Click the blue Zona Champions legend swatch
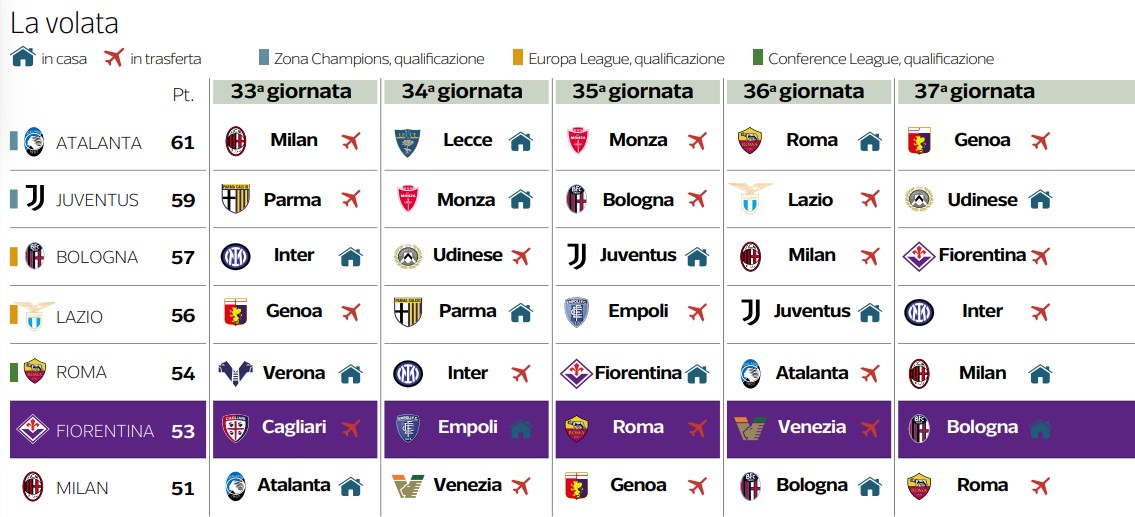The height and width of the screenshot is (517, 1135). point(263,57)
